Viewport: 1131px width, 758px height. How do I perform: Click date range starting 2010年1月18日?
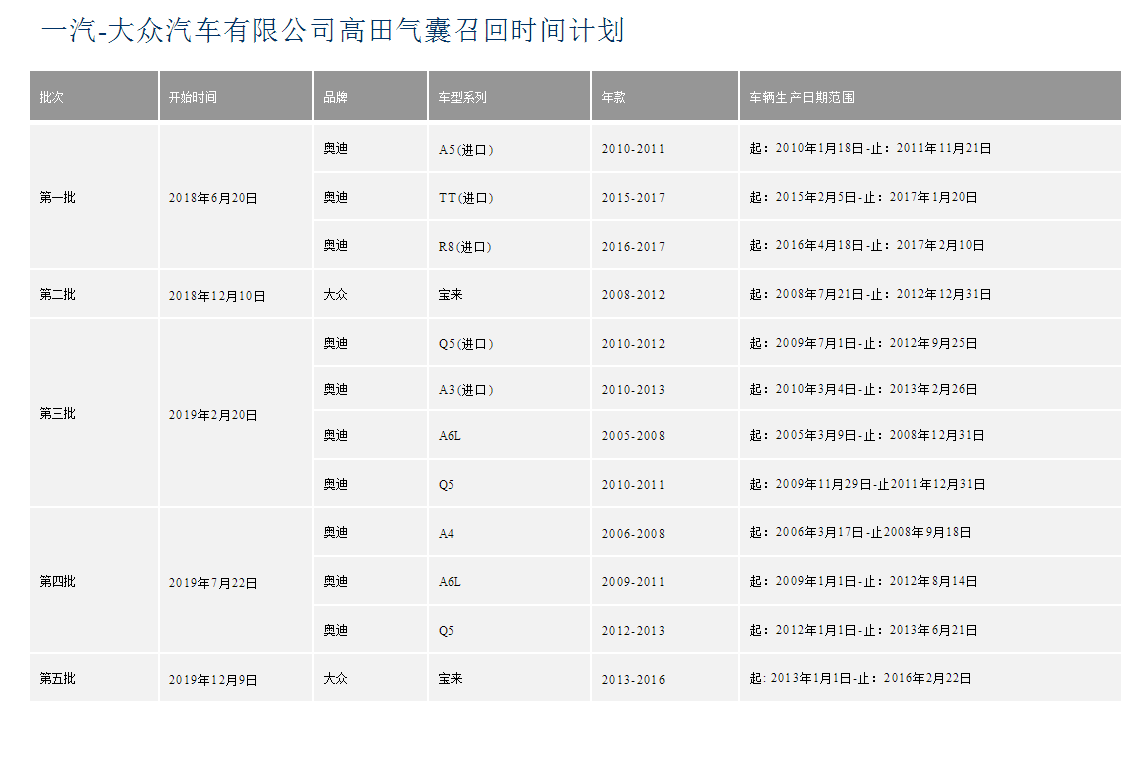[870, 149]
